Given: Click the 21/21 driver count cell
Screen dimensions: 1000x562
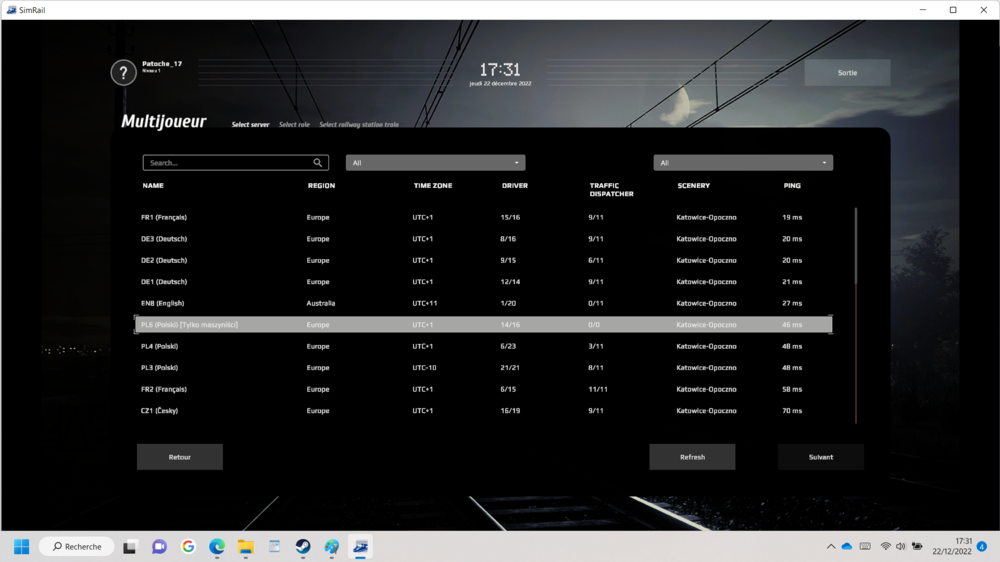Looking at the screenshot, I should click(510, 367).
